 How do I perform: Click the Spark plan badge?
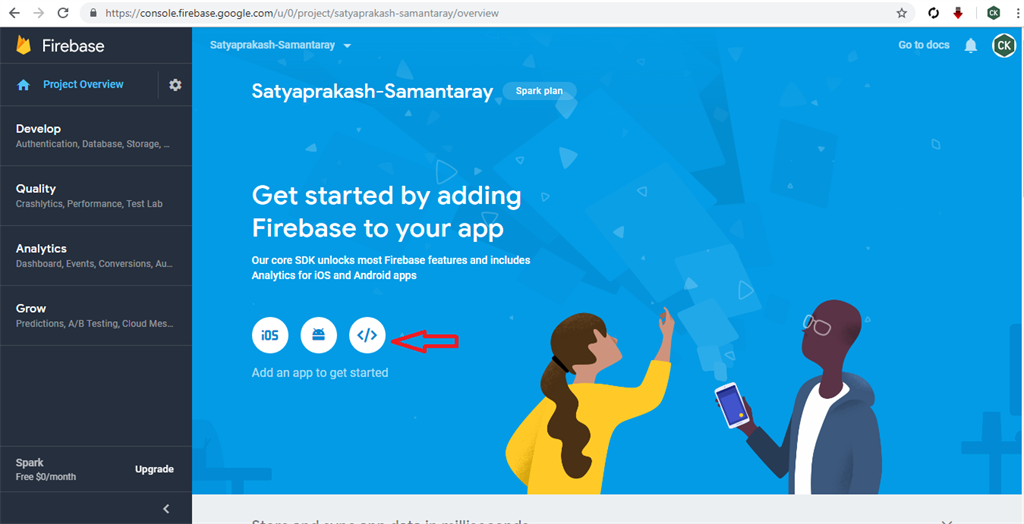point(540,91)
